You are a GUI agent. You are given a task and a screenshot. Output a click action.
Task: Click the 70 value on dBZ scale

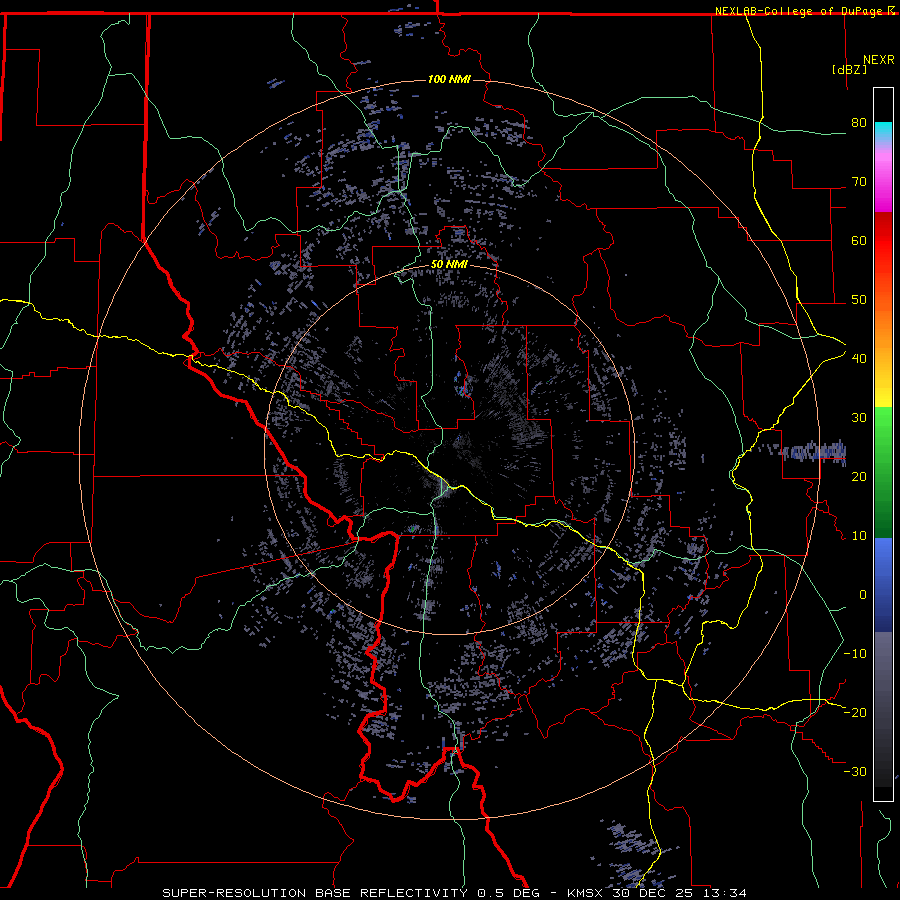(859, 182)
